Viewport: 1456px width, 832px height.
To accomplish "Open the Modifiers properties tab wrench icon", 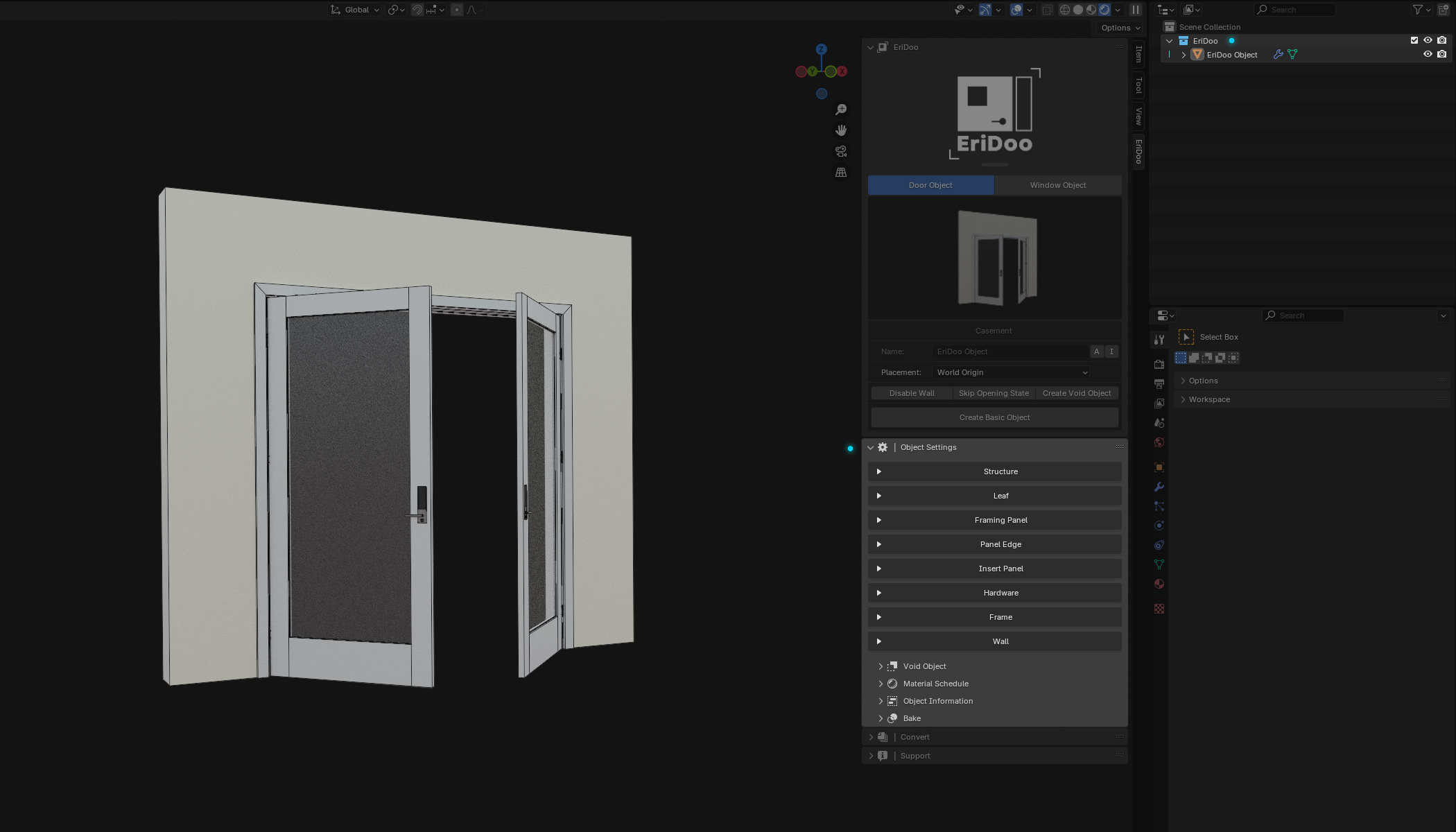I will click(x=1159, y=487).
